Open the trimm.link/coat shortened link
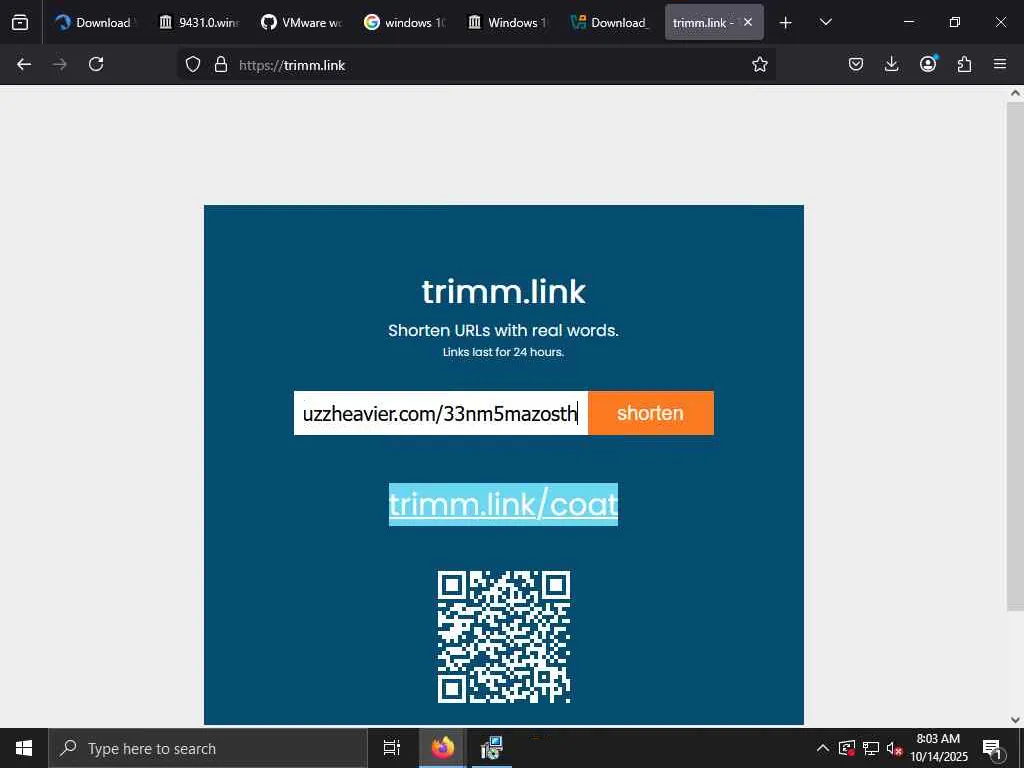The width and height of the screenshot is (1024, 768). (503, 504)
